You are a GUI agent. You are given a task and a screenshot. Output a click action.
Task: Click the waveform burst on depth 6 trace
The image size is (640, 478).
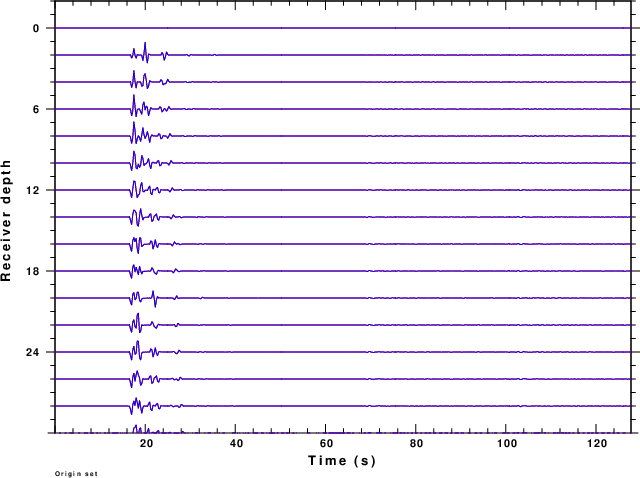tap(150, 106)
